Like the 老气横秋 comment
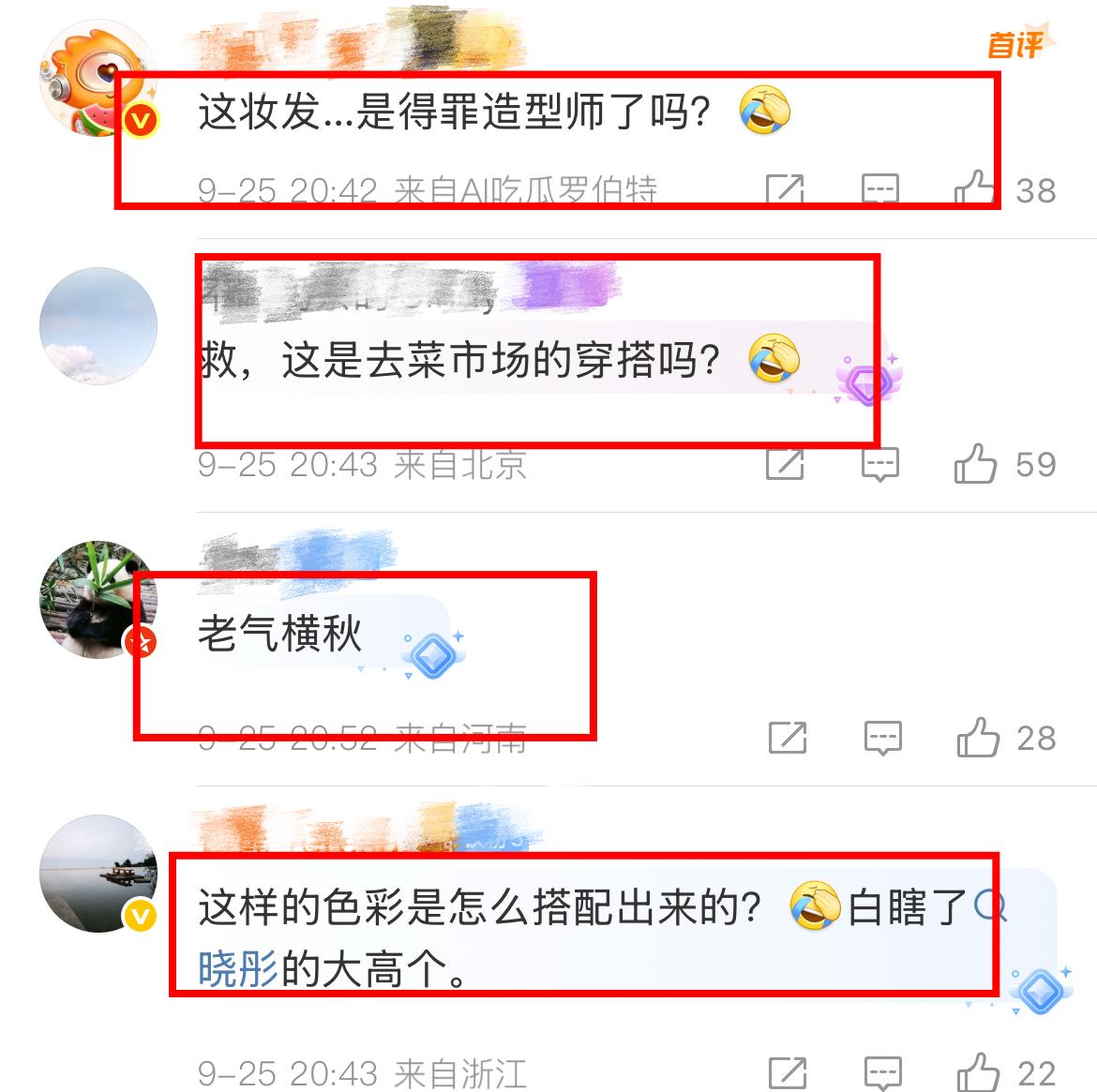The height and width of the screenshot is (1092, 1097). point(977,738)
